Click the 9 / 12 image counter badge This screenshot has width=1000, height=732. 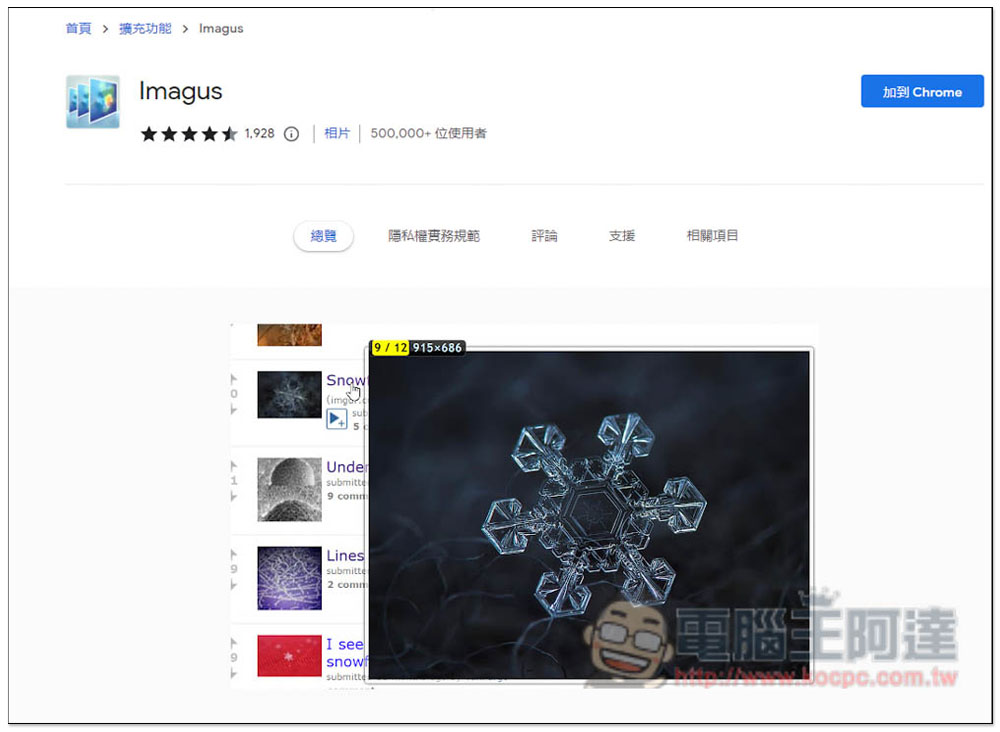coord(390,348)
